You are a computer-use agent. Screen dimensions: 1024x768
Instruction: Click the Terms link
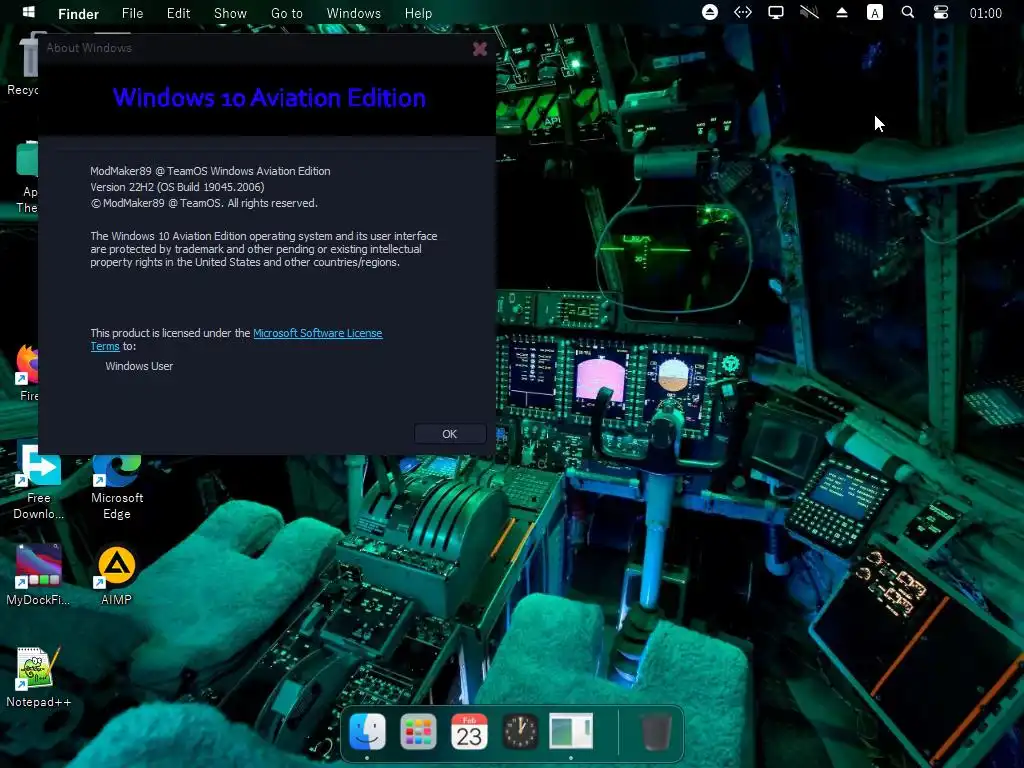tap(104, 346)
